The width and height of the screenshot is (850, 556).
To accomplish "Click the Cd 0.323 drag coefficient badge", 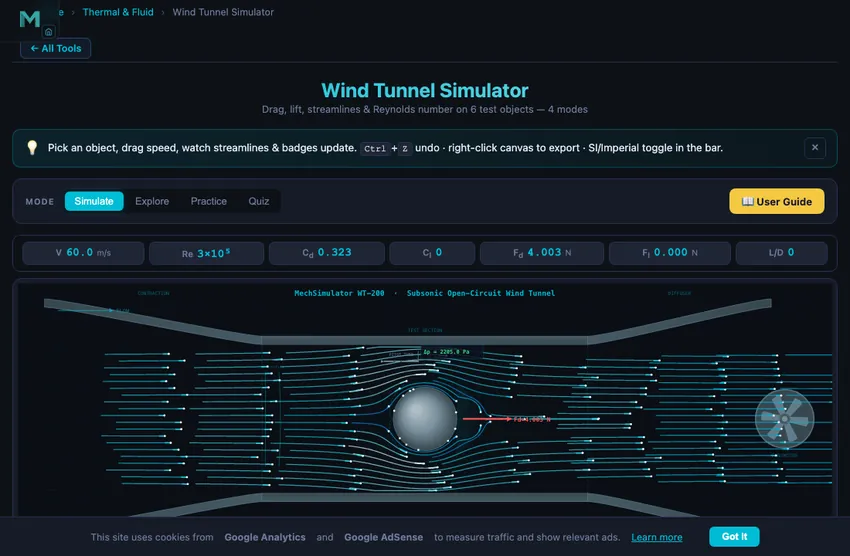I will [x=327, y=253].
